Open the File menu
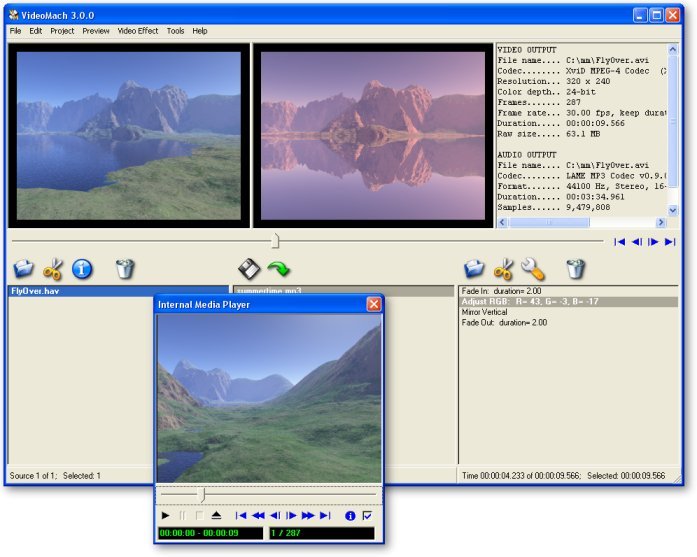Screen dimensions: 697x557 [x=16, y=31]
